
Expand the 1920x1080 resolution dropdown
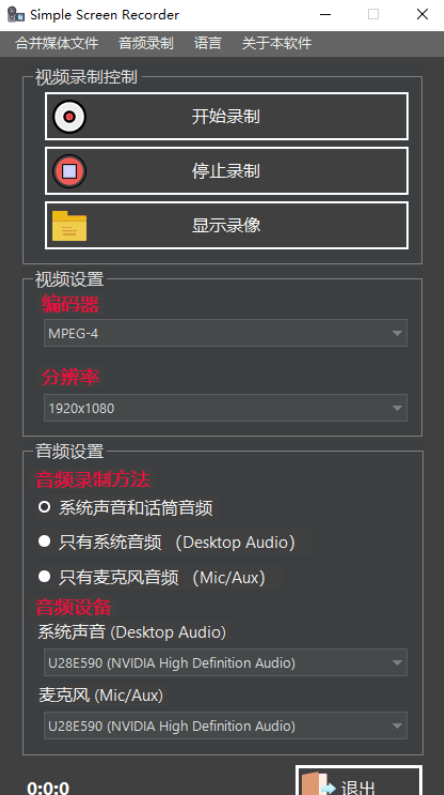point(226,408)
